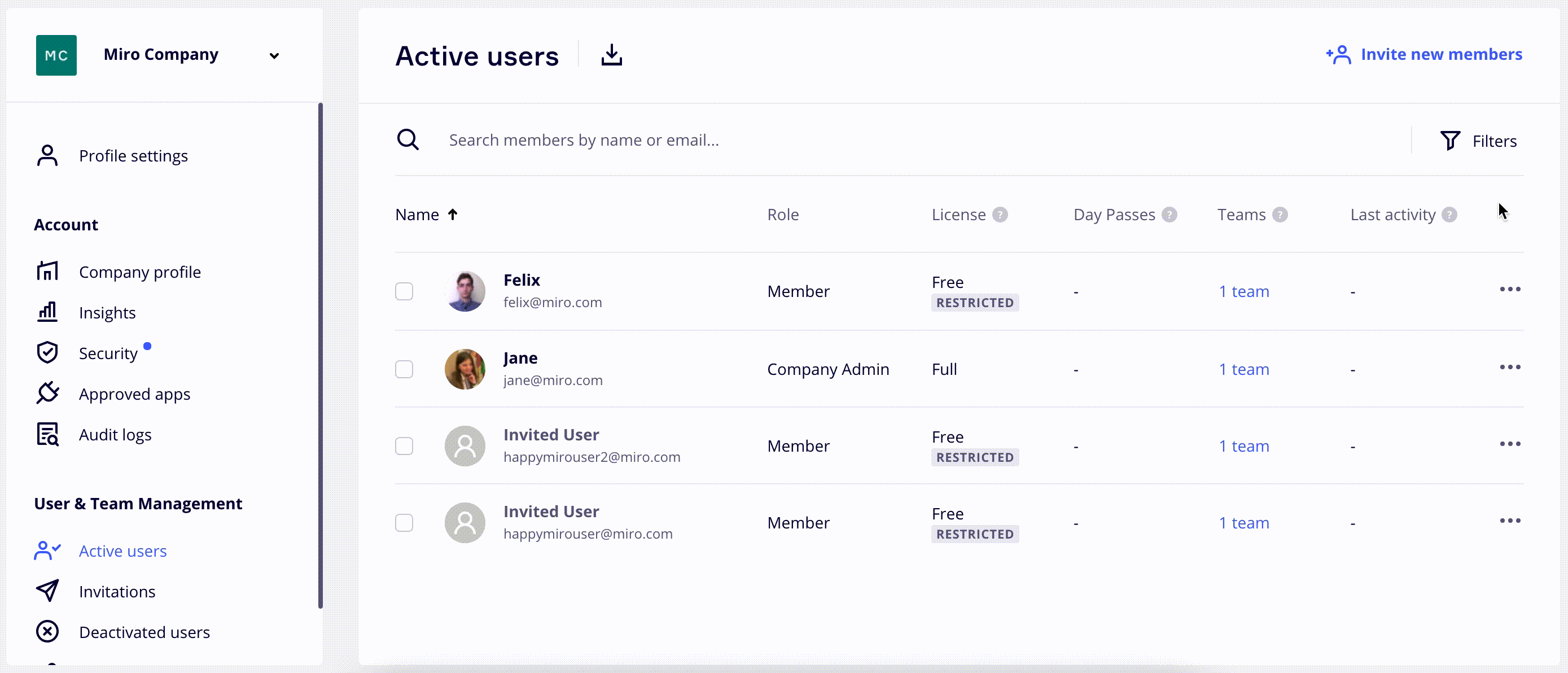Click the Last activity help icon
This screenshot has height=673, width=1568.
[1449, 215]
